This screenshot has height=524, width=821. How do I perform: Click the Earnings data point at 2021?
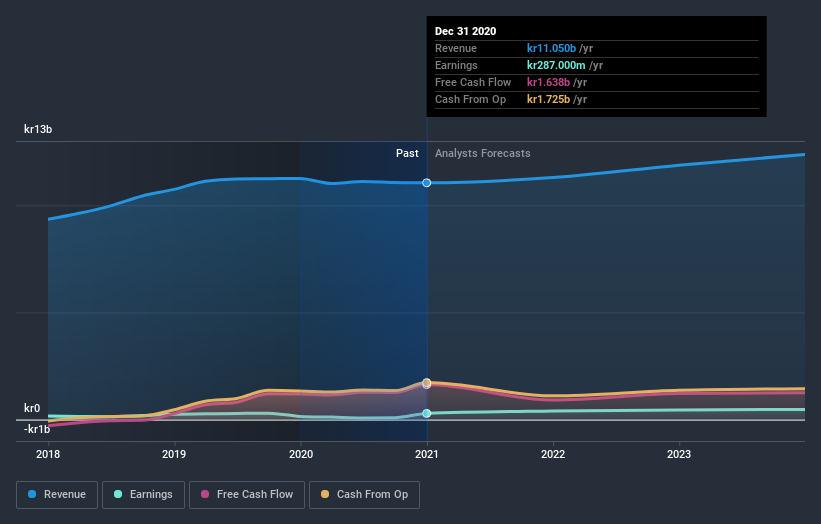point(427,413)
